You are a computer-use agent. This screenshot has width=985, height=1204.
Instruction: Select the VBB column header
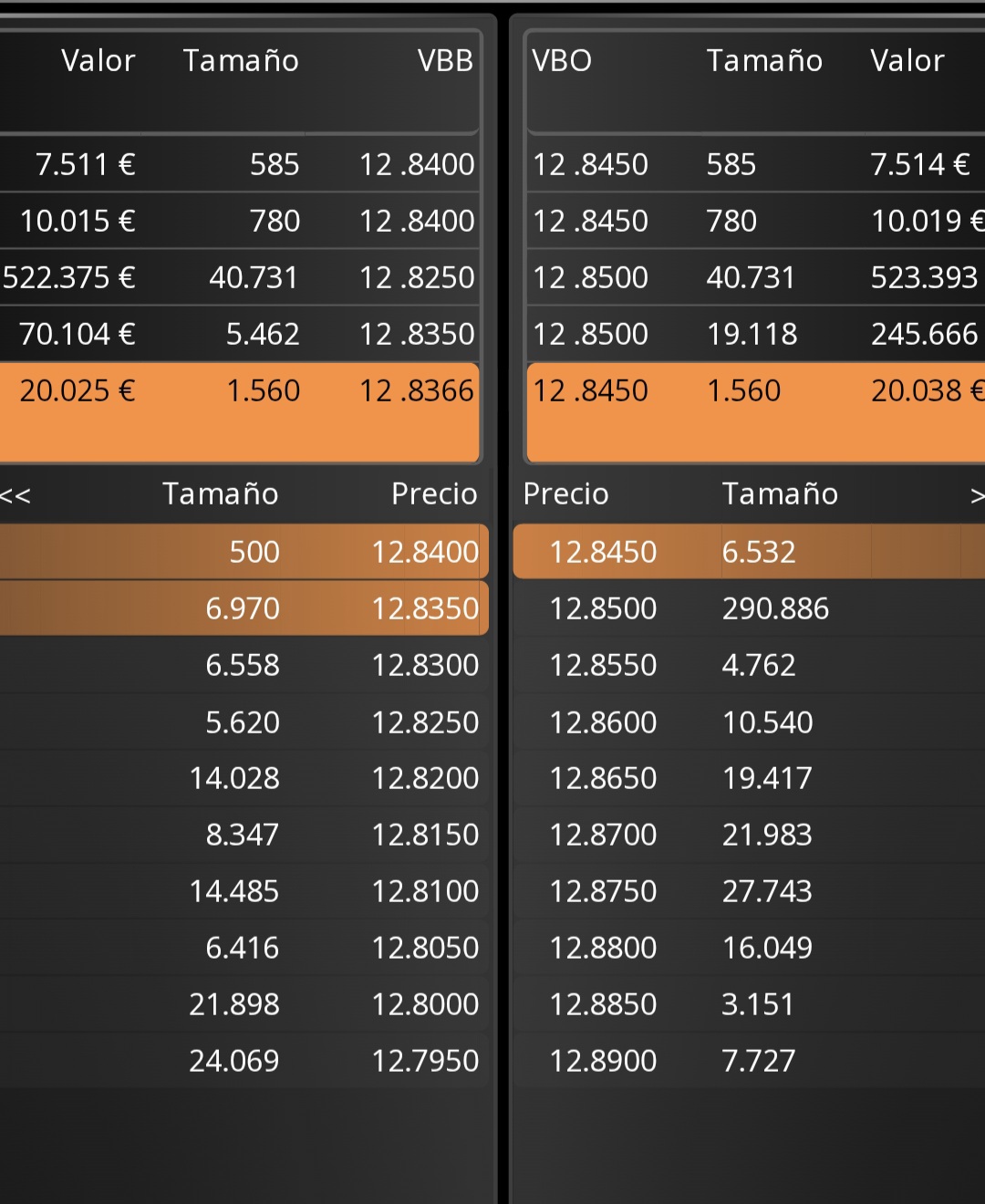[445, 60]
